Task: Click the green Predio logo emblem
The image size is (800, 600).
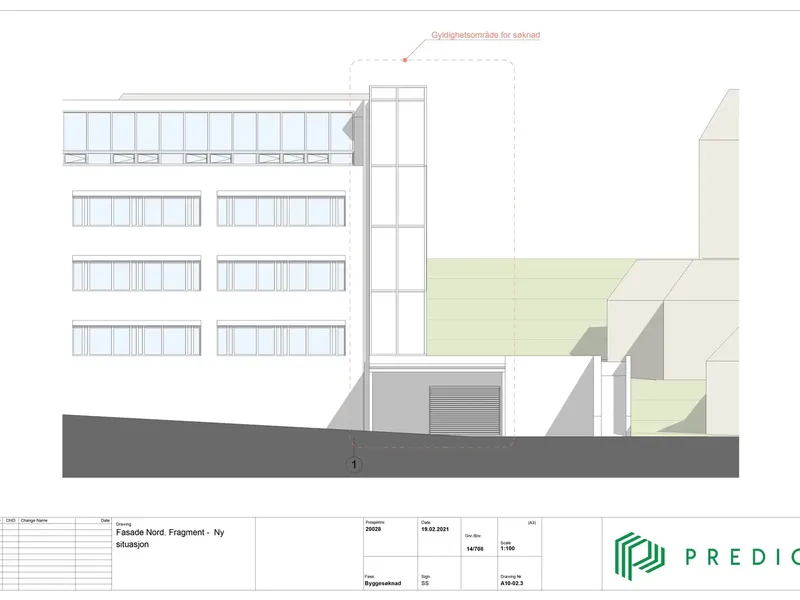Action: click(639, 556)
